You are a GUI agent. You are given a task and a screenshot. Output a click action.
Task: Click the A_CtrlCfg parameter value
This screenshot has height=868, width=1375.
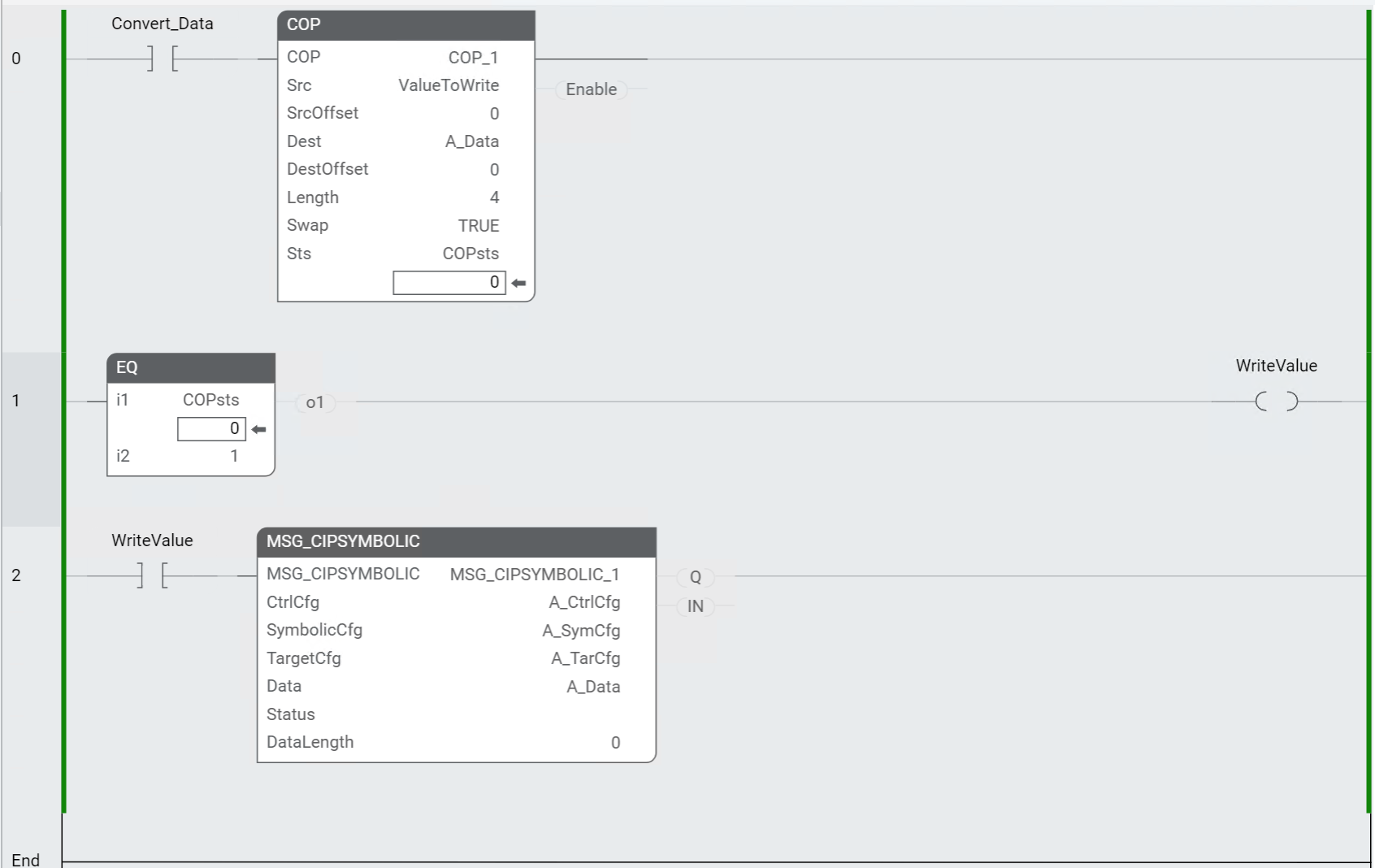(x=584, y=602)
